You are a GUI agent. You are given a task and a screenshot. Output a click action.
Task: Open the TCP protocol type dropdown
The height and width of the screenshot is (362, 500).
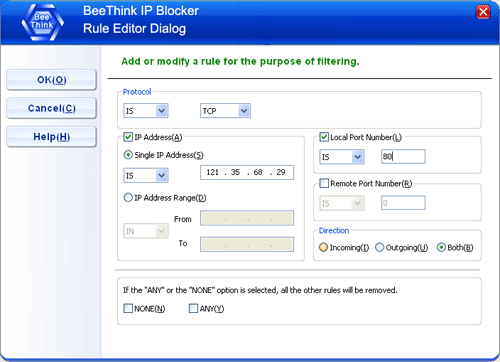click(x=225, y=111)
